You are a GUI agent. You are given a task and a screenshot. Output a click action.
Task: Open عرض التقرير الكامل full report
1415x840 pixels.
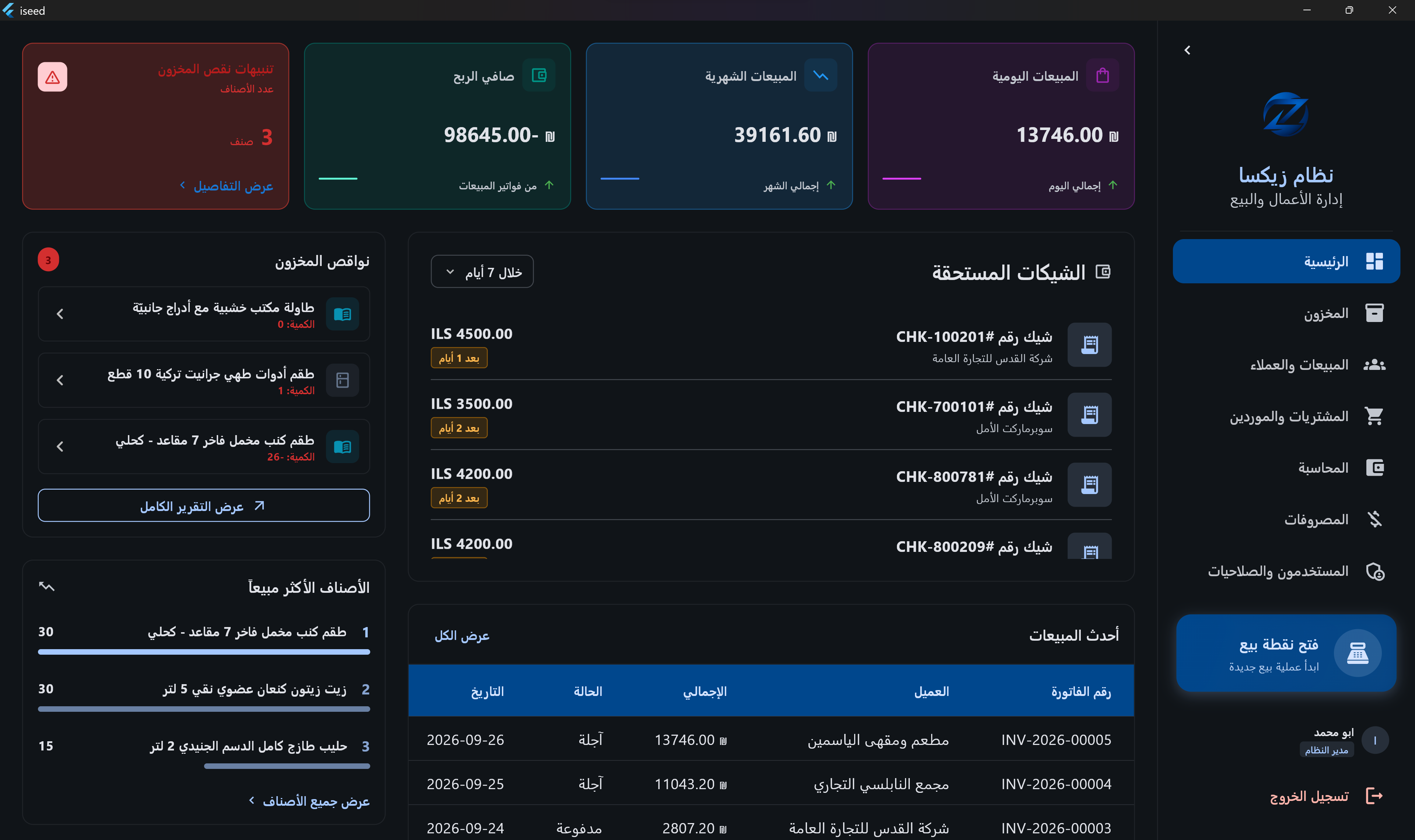tap(204, 505)
